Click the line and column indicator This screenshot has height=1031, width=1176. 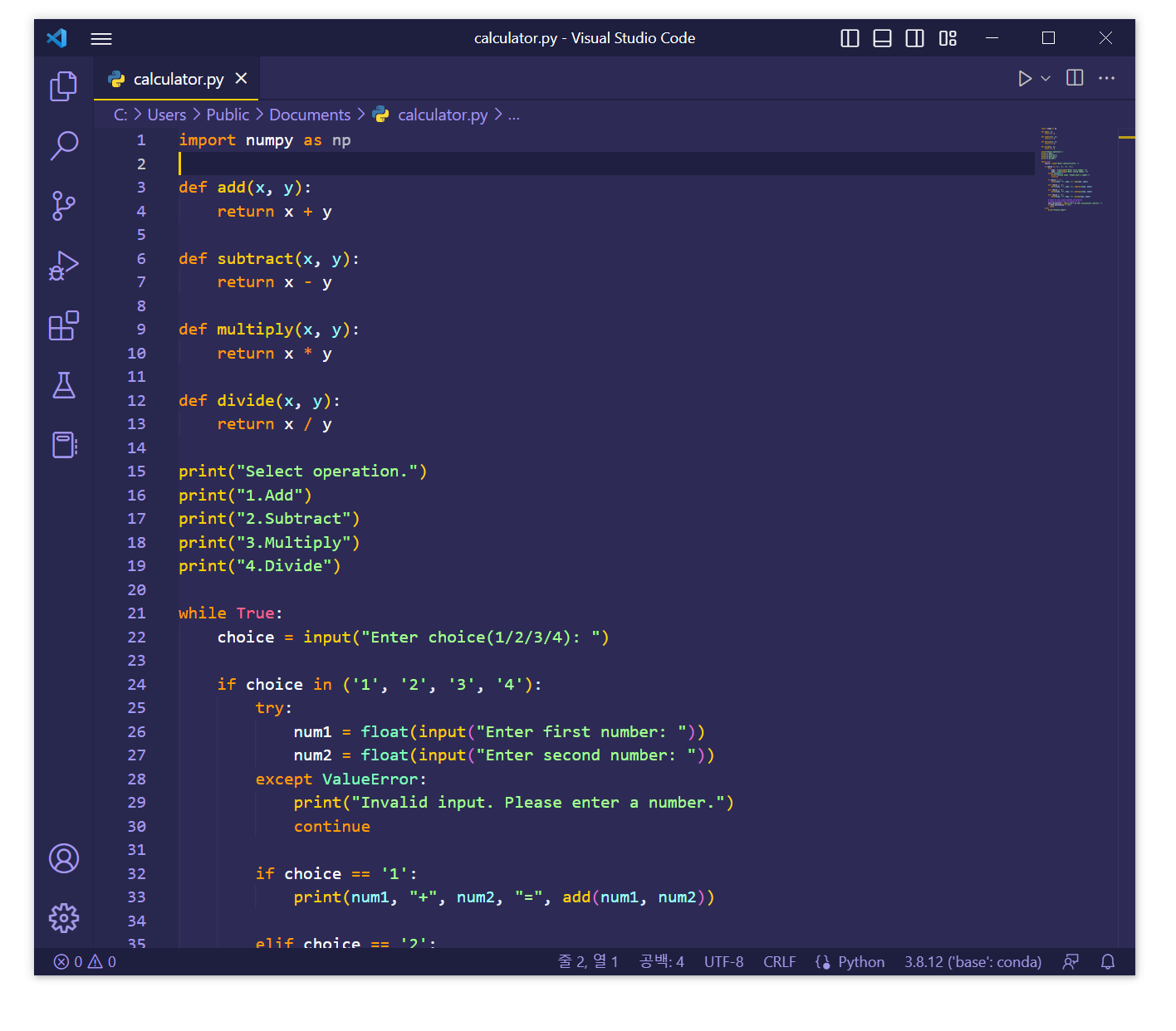coord(587,961)
